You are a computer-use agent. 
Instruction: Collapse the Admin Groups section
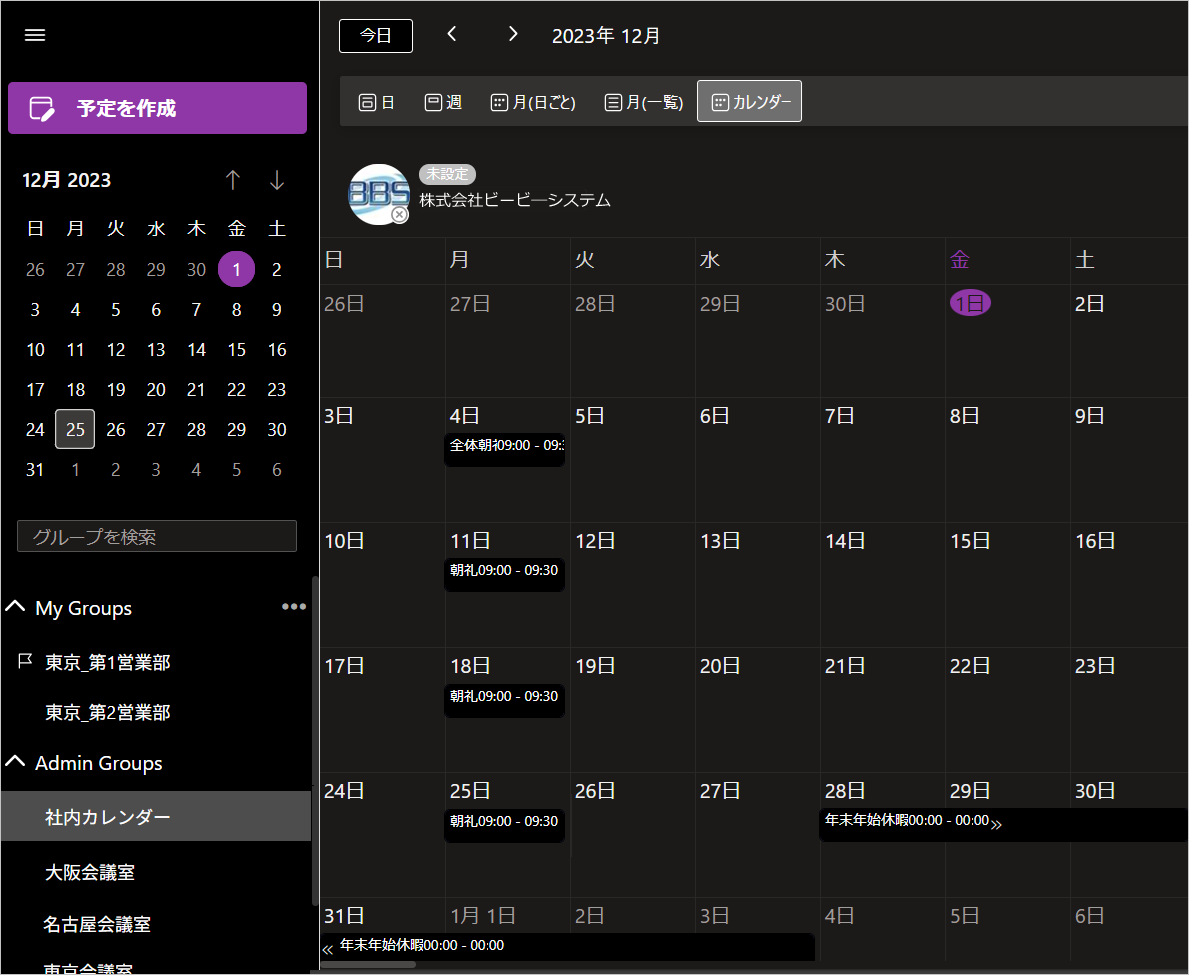pyautogui.click(x=15, y=761)
